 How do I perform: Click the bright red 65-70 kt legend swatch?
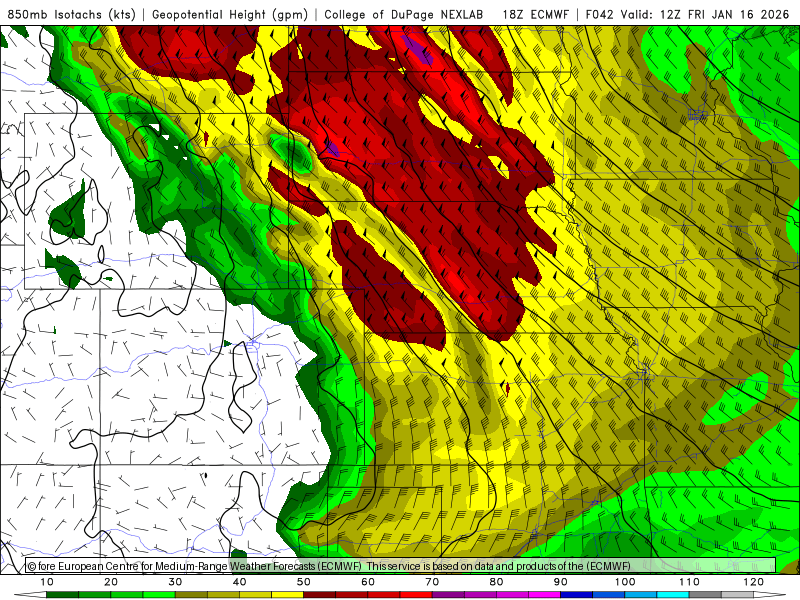tap(416, 595)
